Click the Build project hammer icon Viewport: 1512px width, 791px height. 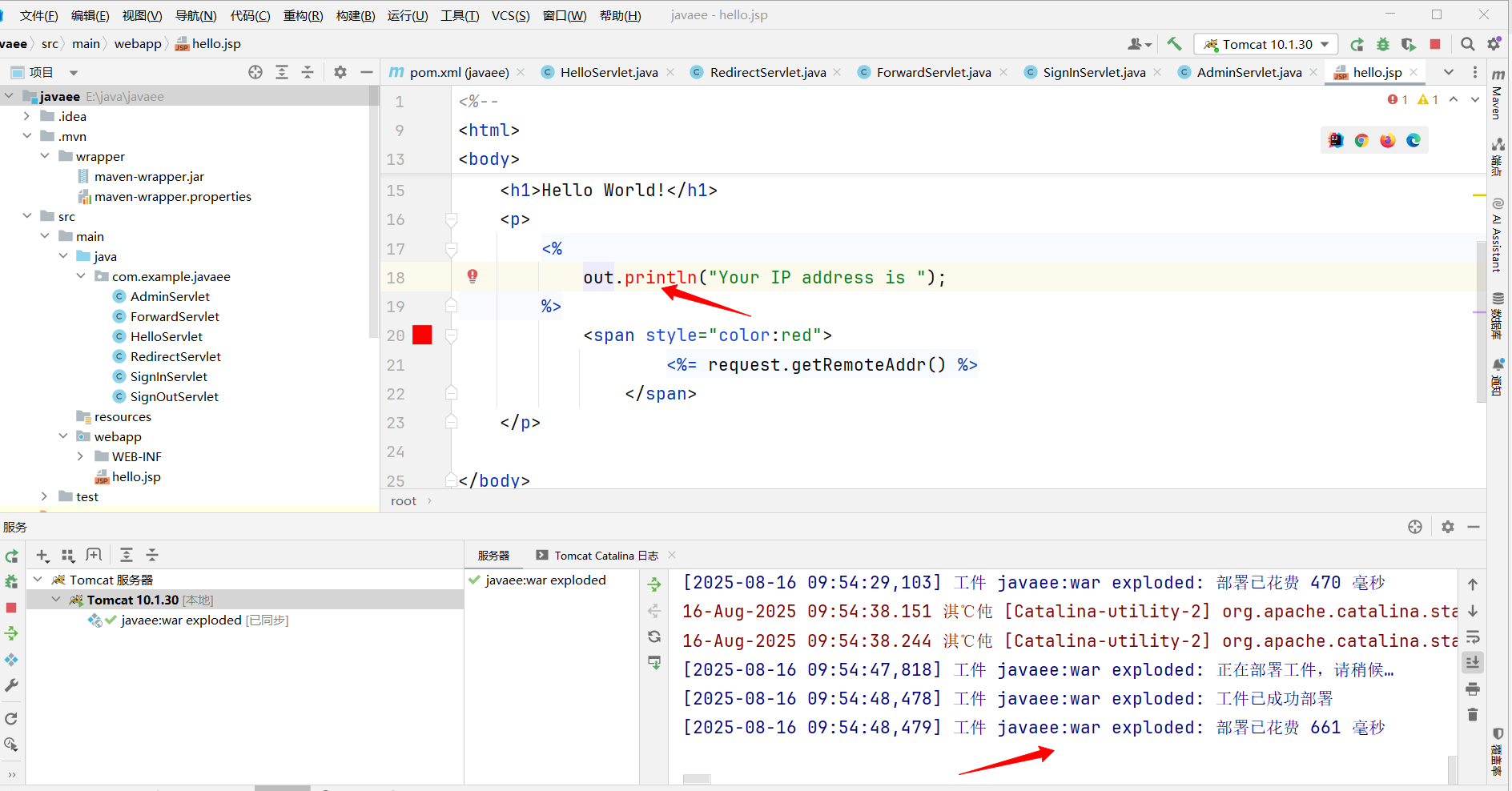pyautogui.click(x=1174, y=44)
